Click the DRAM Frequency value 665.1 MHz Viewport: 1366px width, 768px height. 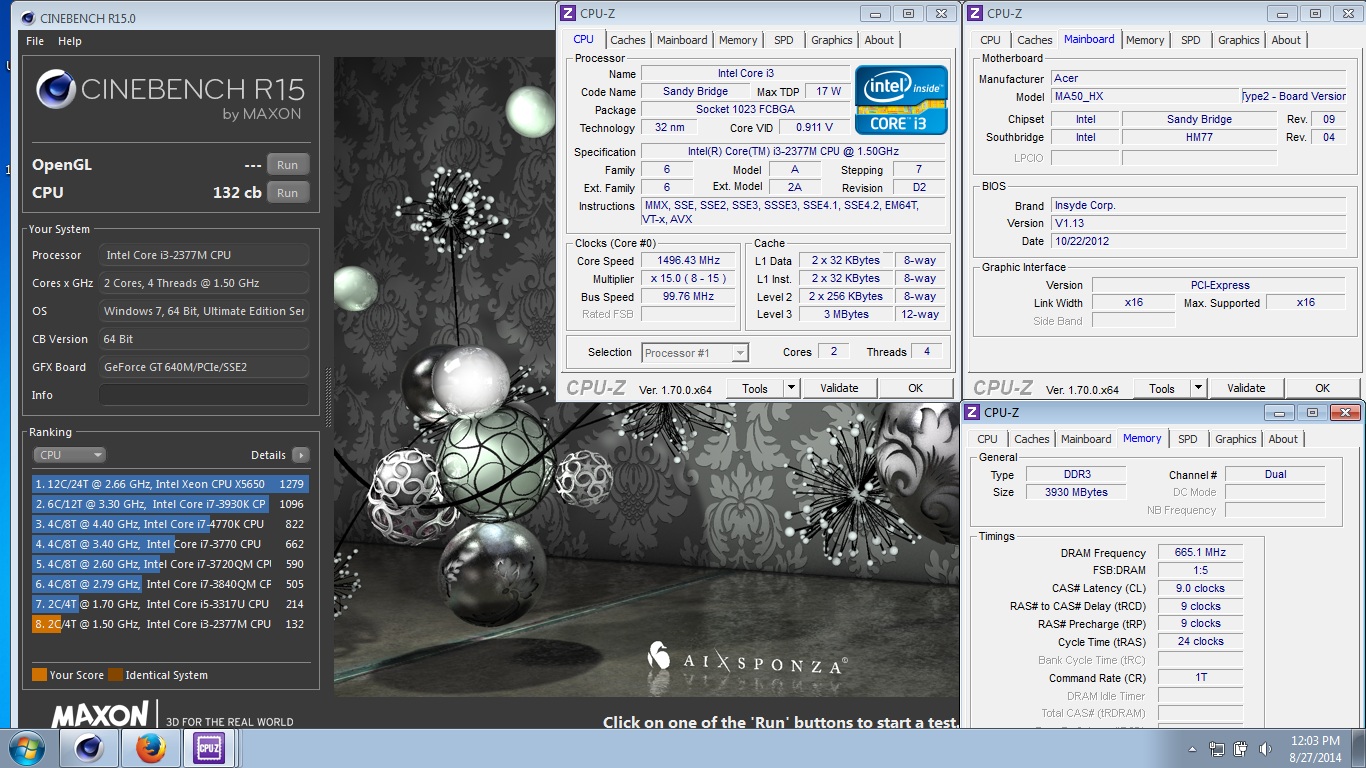[x=1200, y=552]
